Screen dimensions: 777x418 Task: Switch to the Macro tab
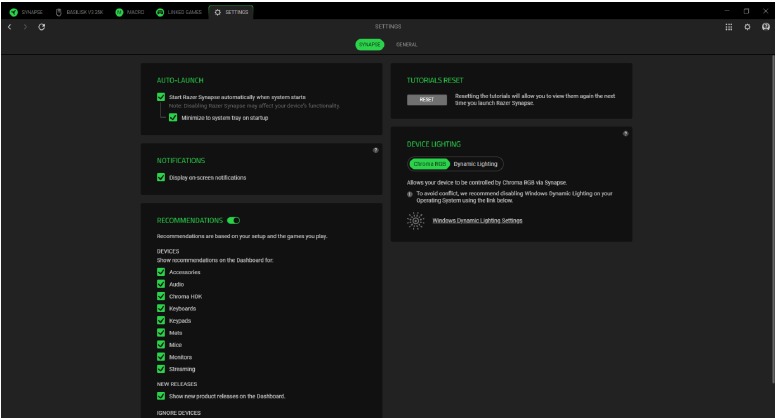pos(130,12)
